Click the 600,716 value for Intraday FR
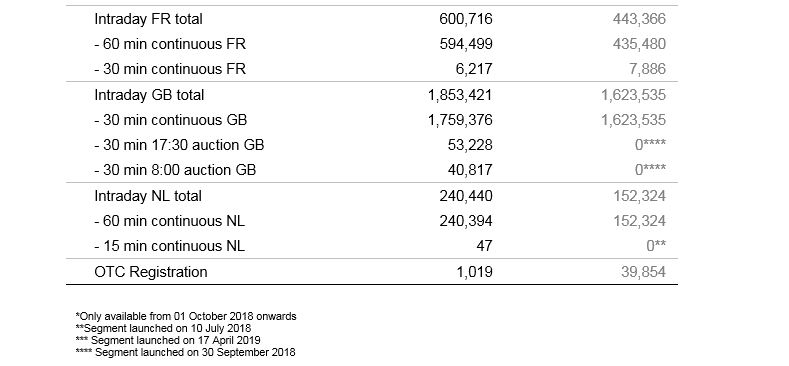Image resolution: width=789 pixels, height=366 pixels. point(466,19)
